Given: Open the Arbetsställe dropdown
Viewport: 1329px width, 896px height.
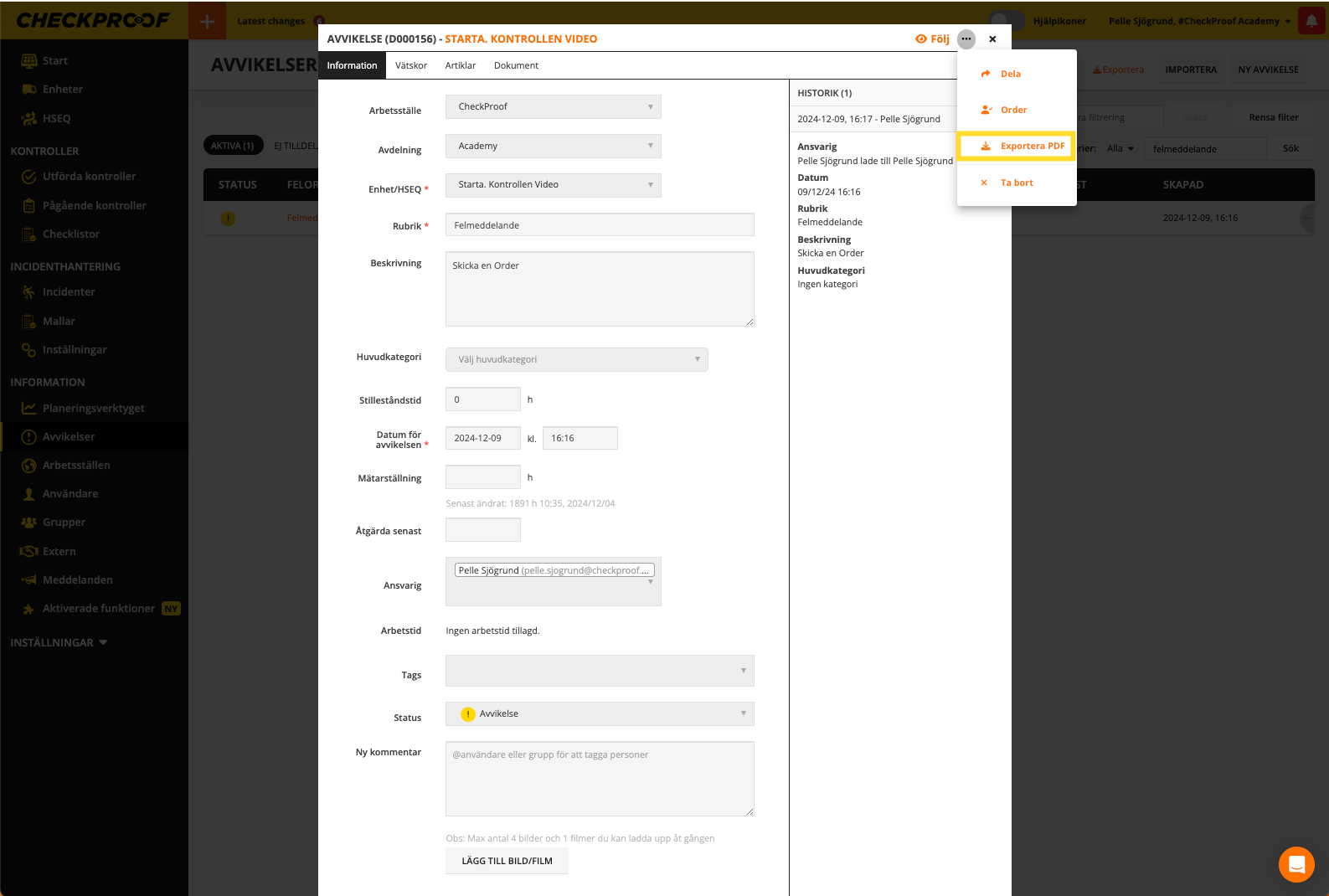Looking at the screenshot, I should (553, 106).
